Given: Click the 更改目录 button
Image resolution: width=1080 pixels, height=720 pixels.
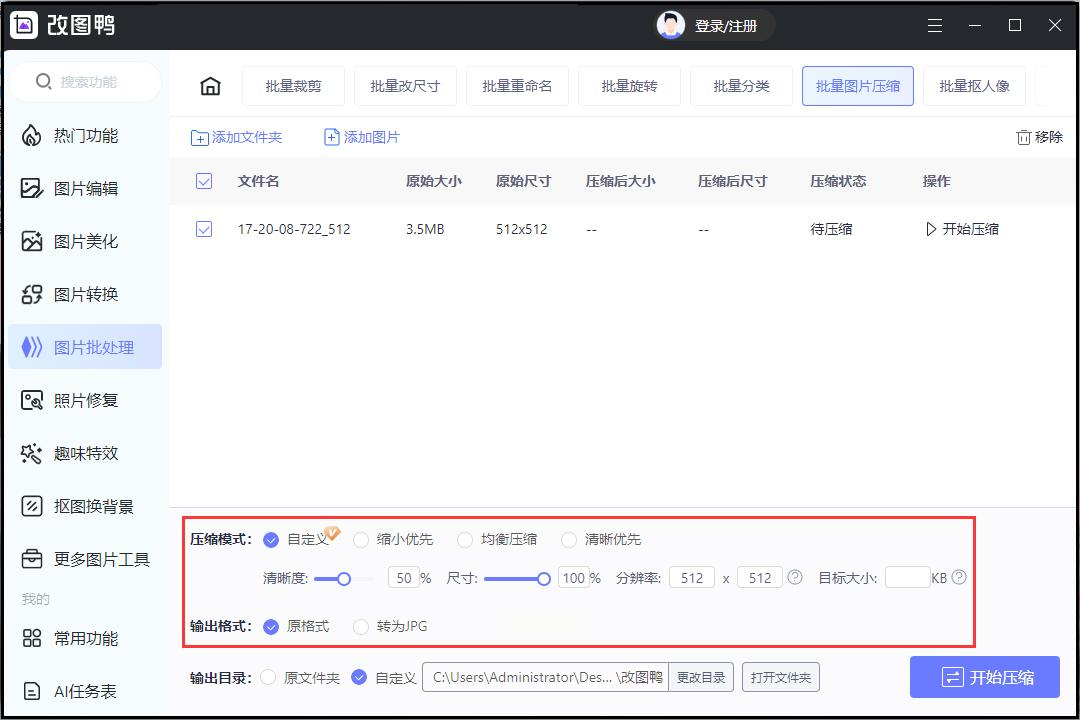Looking at the screenshot, I should pos(700,677).
